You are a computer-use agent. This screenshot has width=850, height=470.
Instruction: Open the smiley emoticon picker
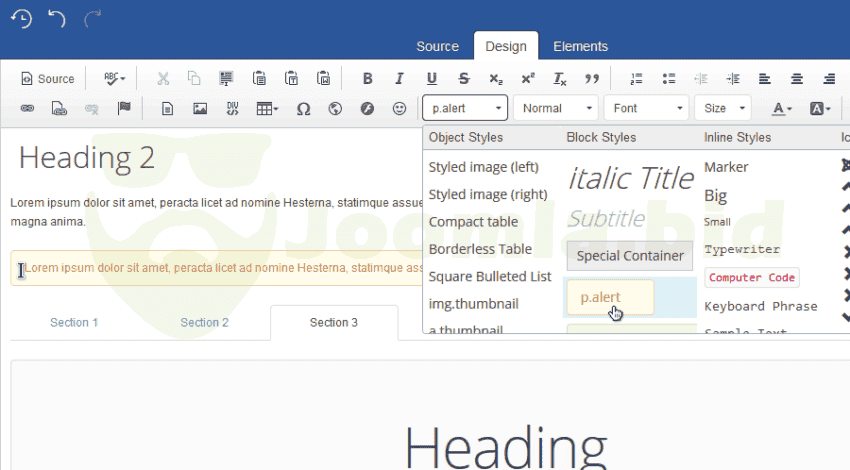399,108
